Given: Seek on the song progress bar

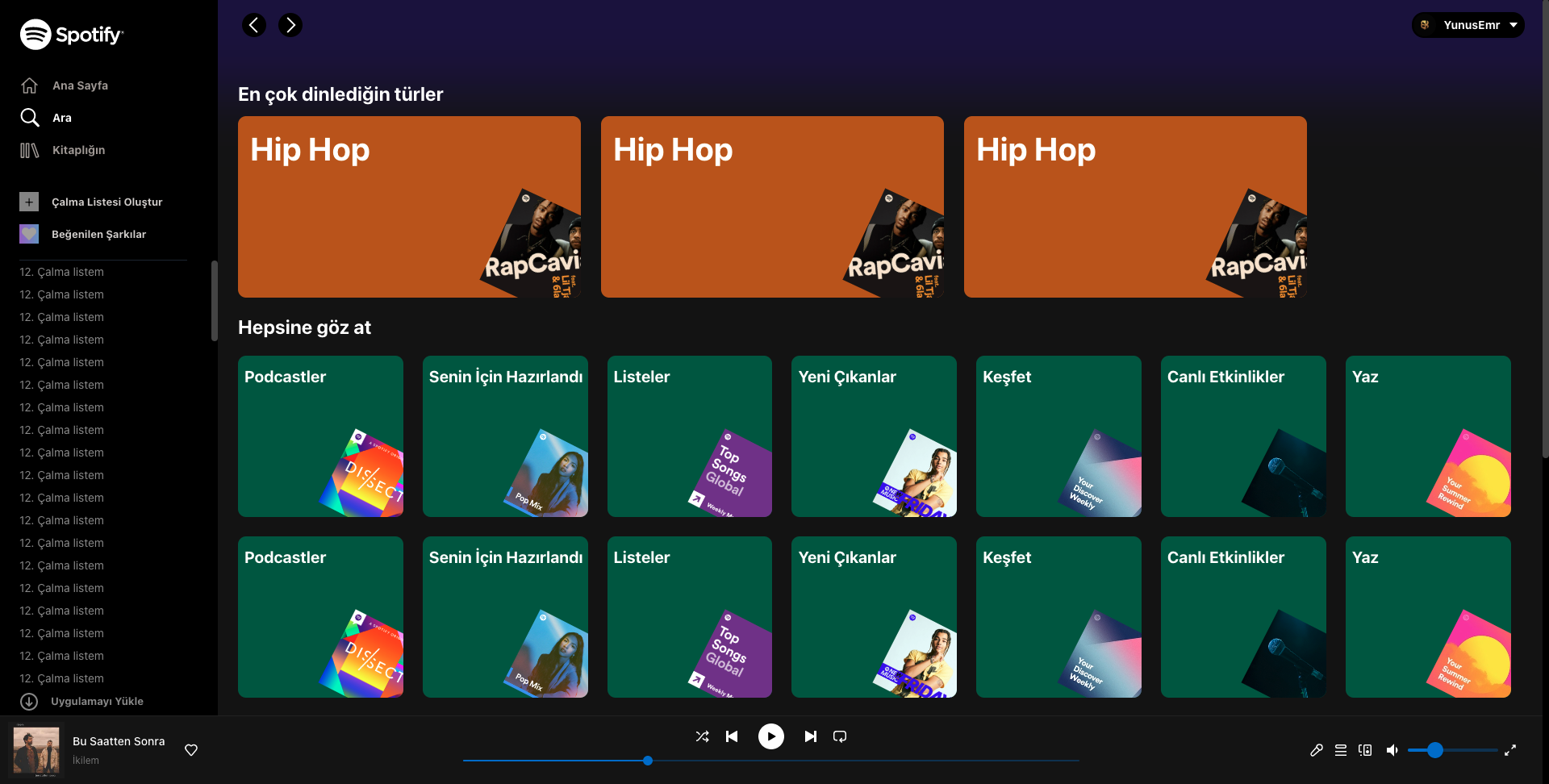Looking at the screenshot, I should [x=771, y=761].
